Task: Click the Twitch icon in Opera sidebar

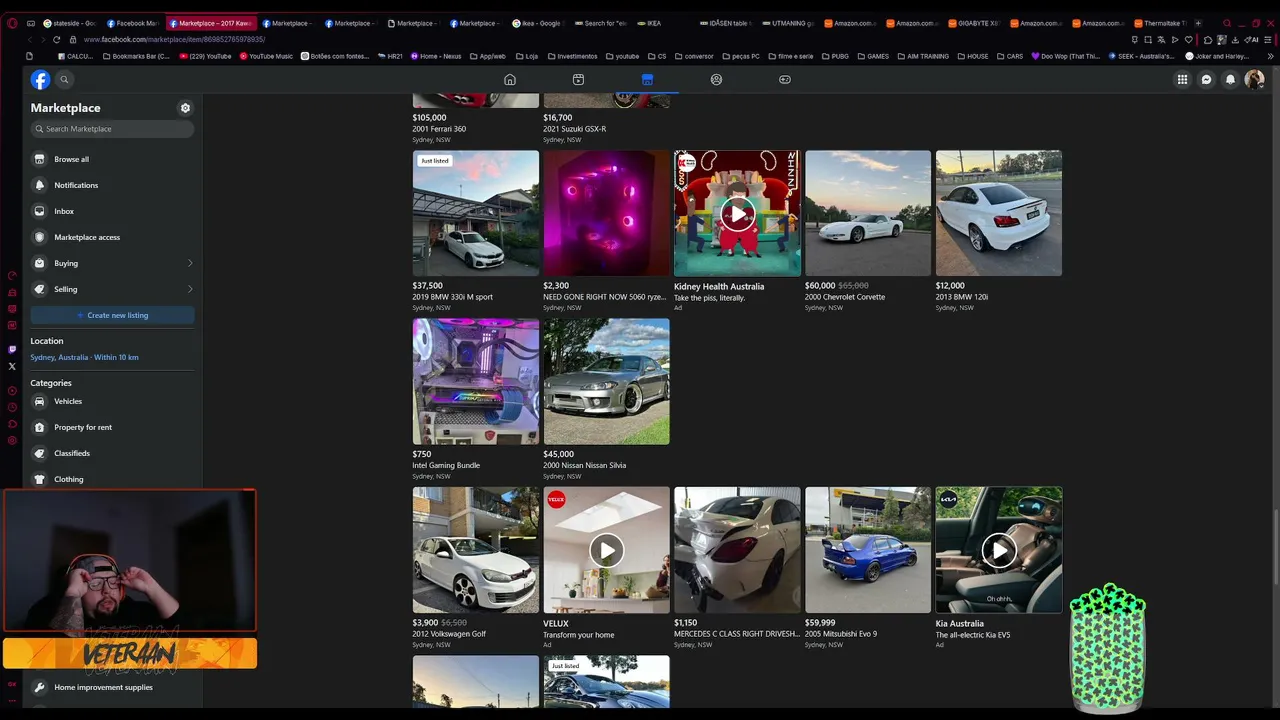Action: [12, 349]
